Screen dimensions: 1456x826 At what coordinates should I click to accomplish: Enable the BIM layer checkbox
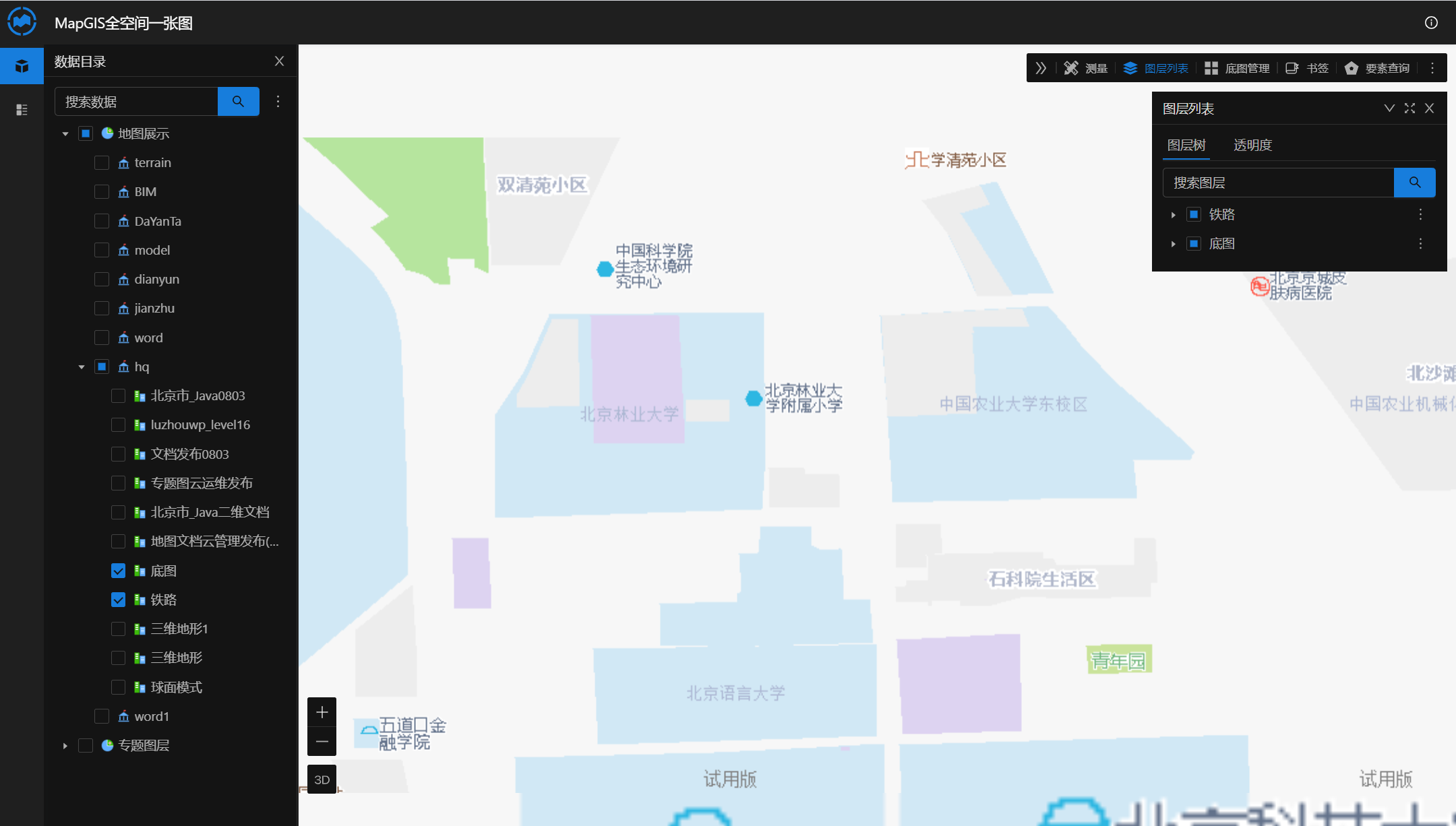(102, 191)
